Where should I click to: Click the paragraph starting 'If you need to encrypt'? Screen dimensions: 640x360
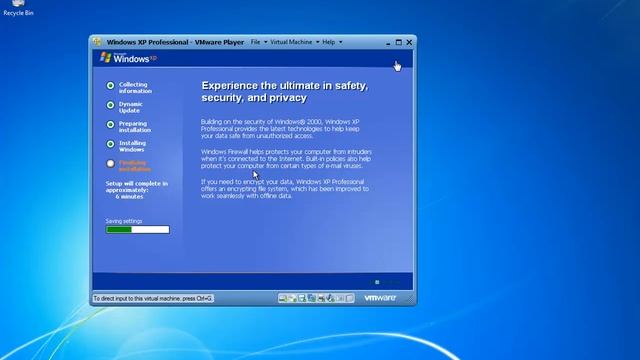pos(284,189)
